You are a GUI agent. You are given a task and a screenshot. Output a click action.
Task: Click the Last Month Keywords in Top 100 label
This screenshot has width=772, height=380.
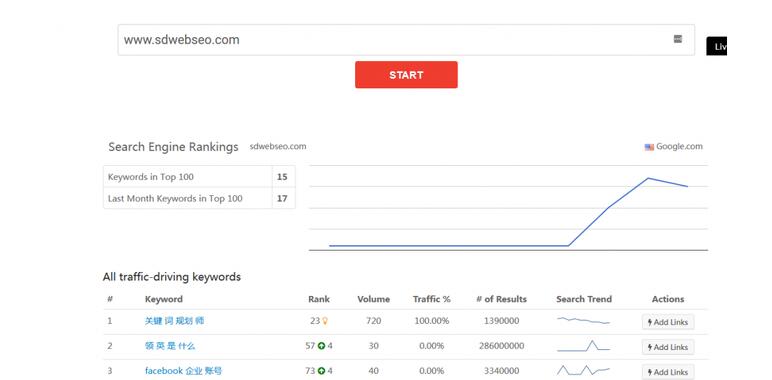coord(175,198)
